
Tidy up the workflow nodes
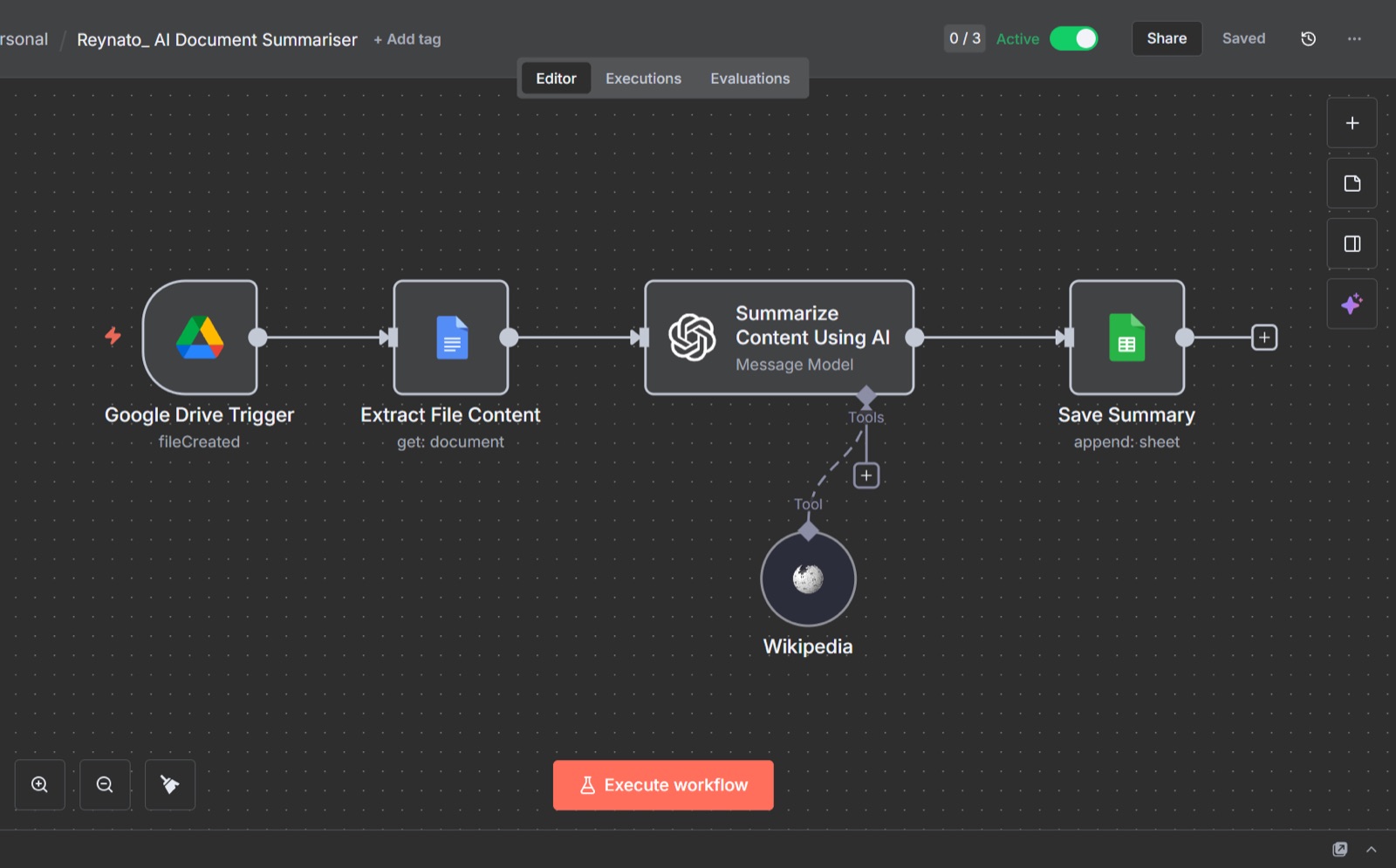[170, 784]
